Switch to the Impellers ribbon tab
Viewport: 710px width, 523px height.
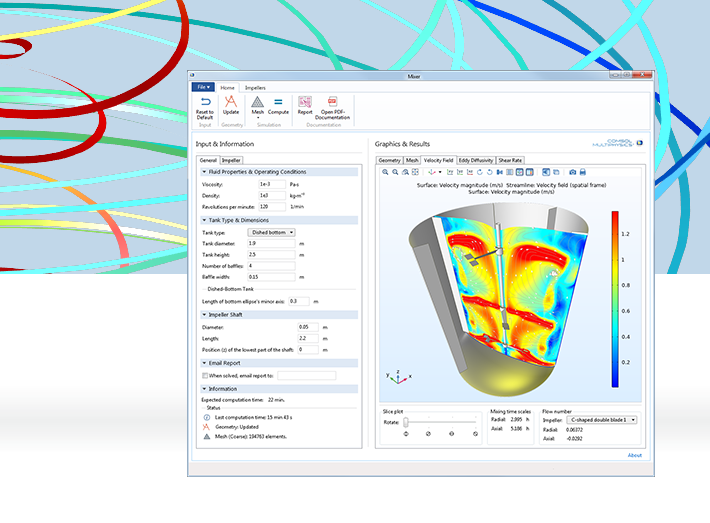point(255,87)
